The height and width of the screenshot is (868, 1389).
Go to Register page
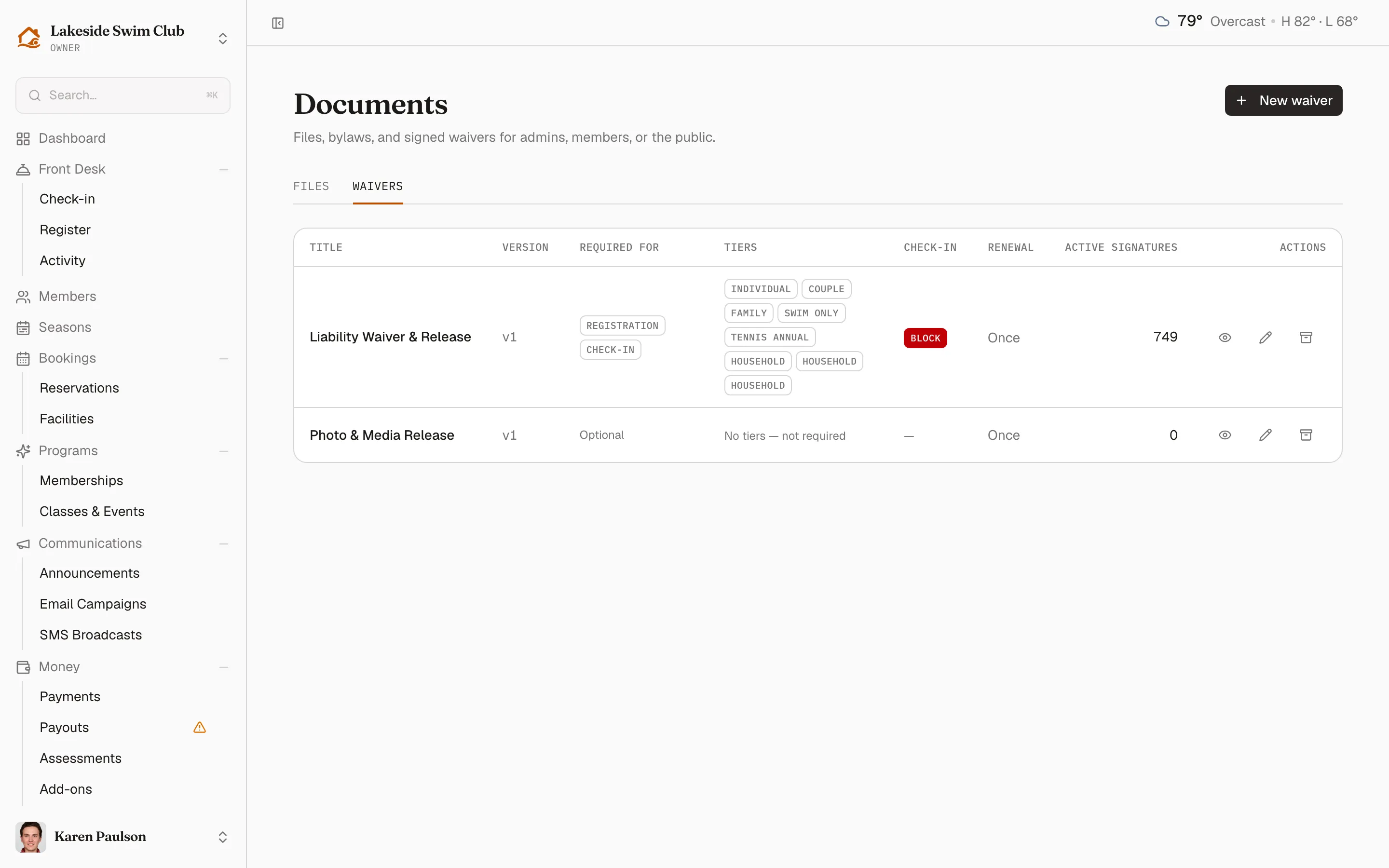65,230
